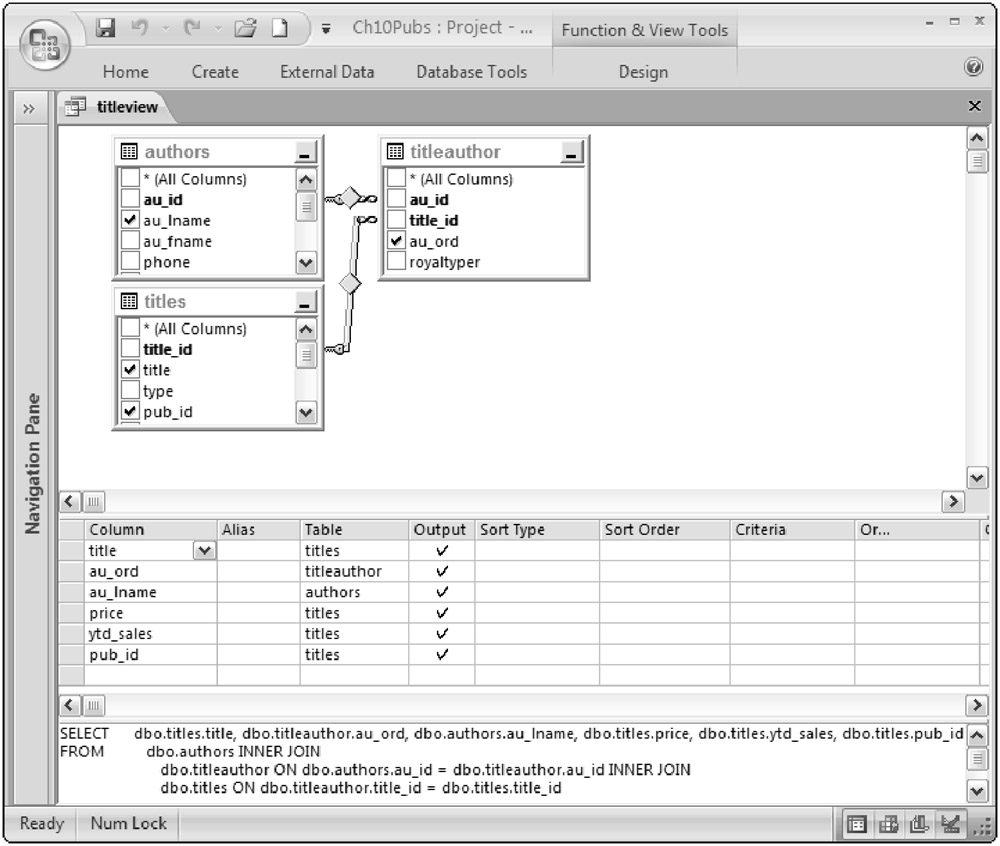Open Customize Quick Access Toolbar dropdown
The image size is (1000, 846).
tap(327, 30)
